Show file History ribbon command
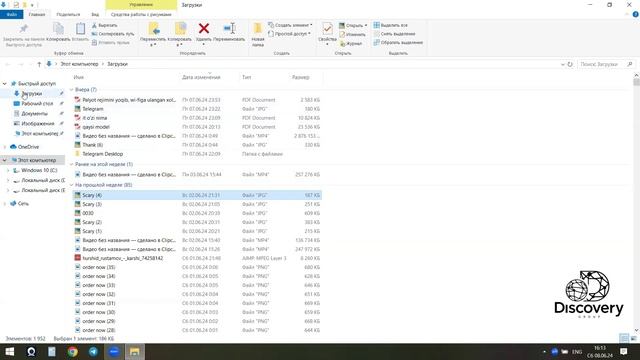 [x=351, y=43]
